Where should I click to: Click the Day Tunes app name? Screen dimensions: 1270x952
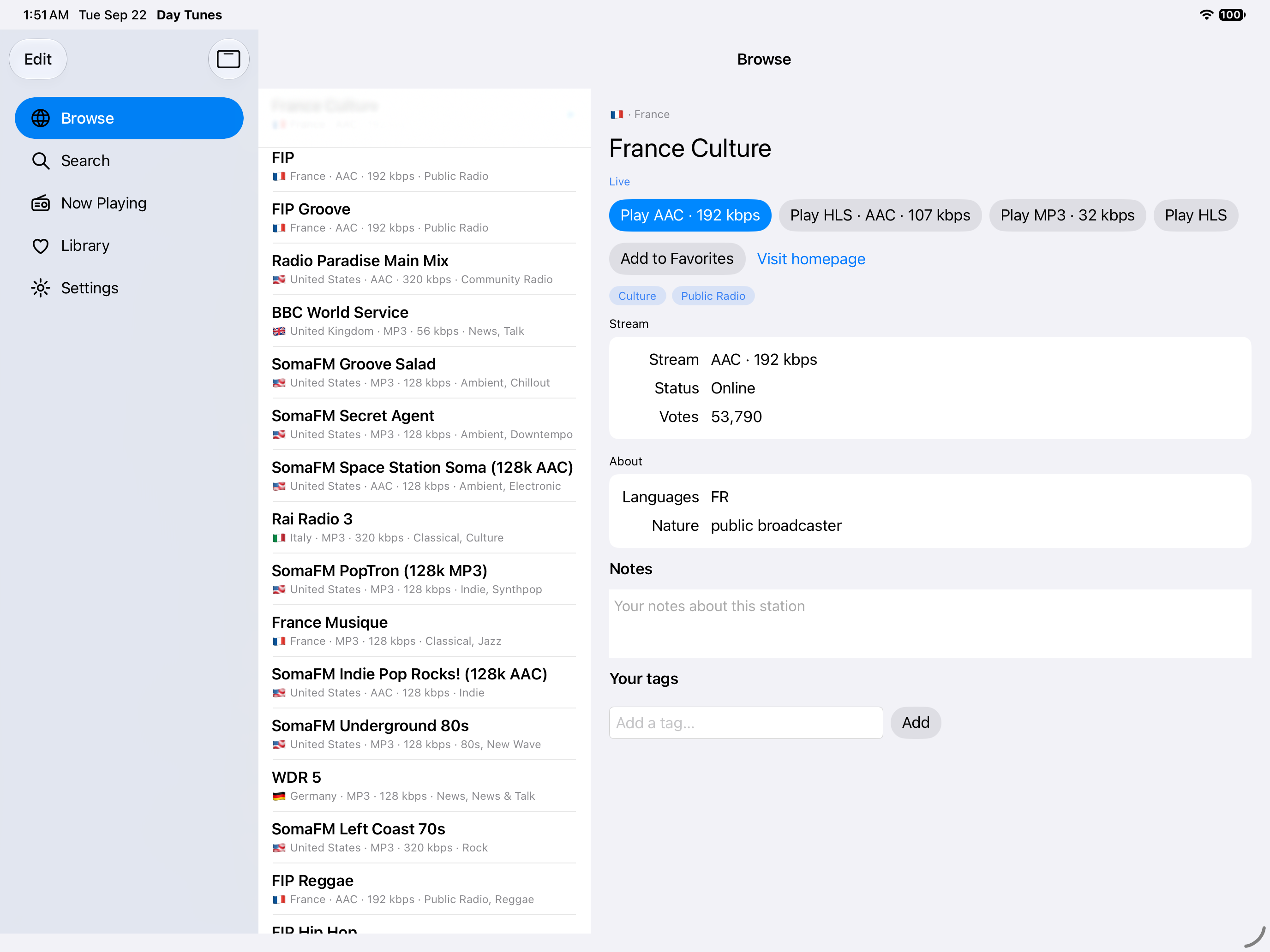click(x=190, y=15)
